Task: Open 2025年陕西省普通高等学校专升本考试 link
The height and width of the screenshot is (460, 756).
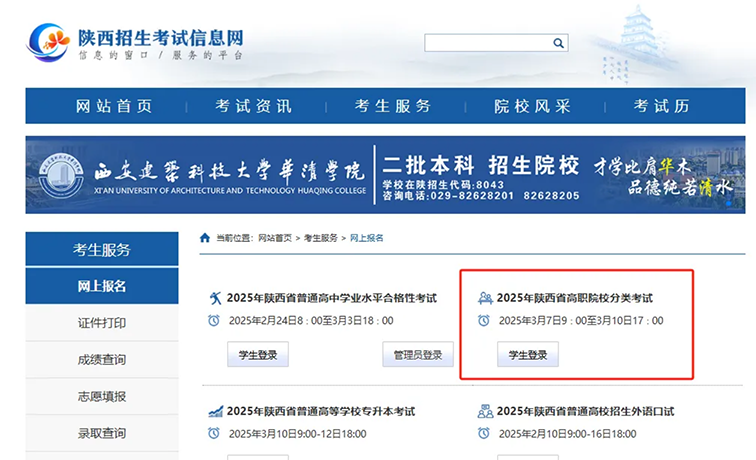Action: (320, 411)
